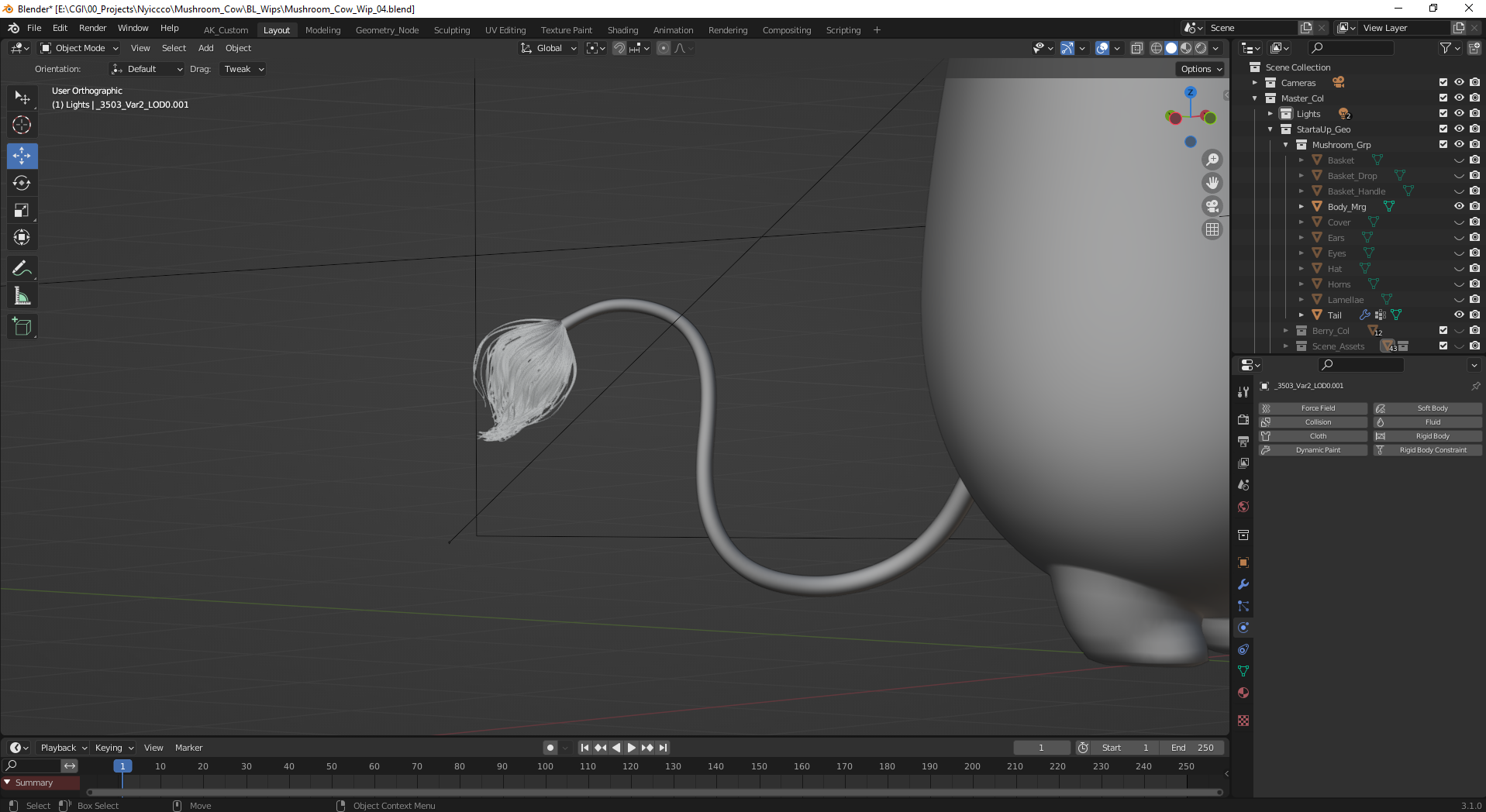Screen dimensions: 1486x812
Task: Open the viewport shading options dropdown arrow
Action: pos(1216,48)
